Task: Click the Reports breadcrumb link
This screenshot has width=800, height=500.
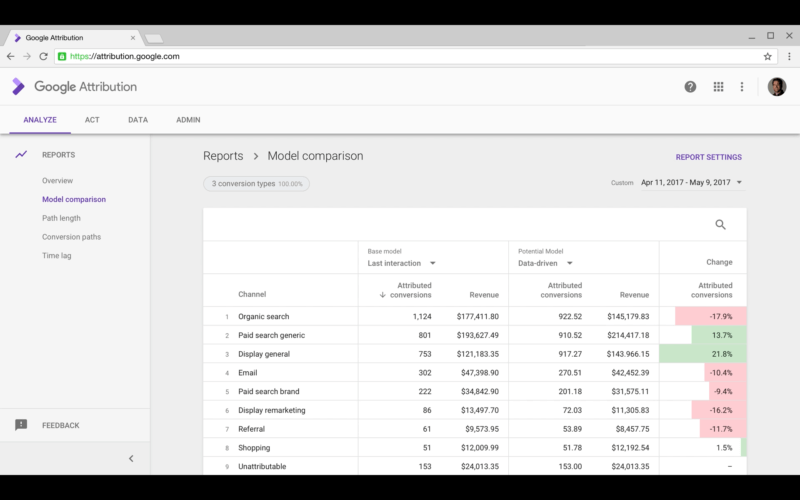Action: 223,156
